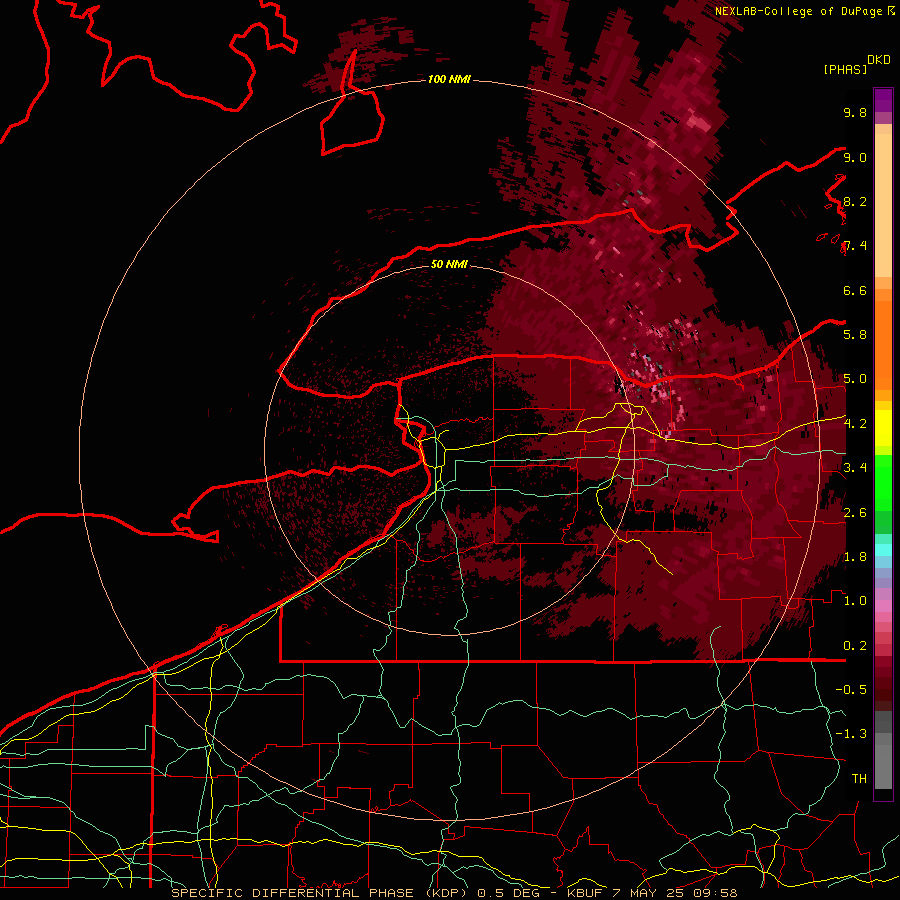Image resolution: width=900 pixels, height=900 pixels.
Task: Pick the cyan band of the color bar
Action: click(x=883, y=550)
